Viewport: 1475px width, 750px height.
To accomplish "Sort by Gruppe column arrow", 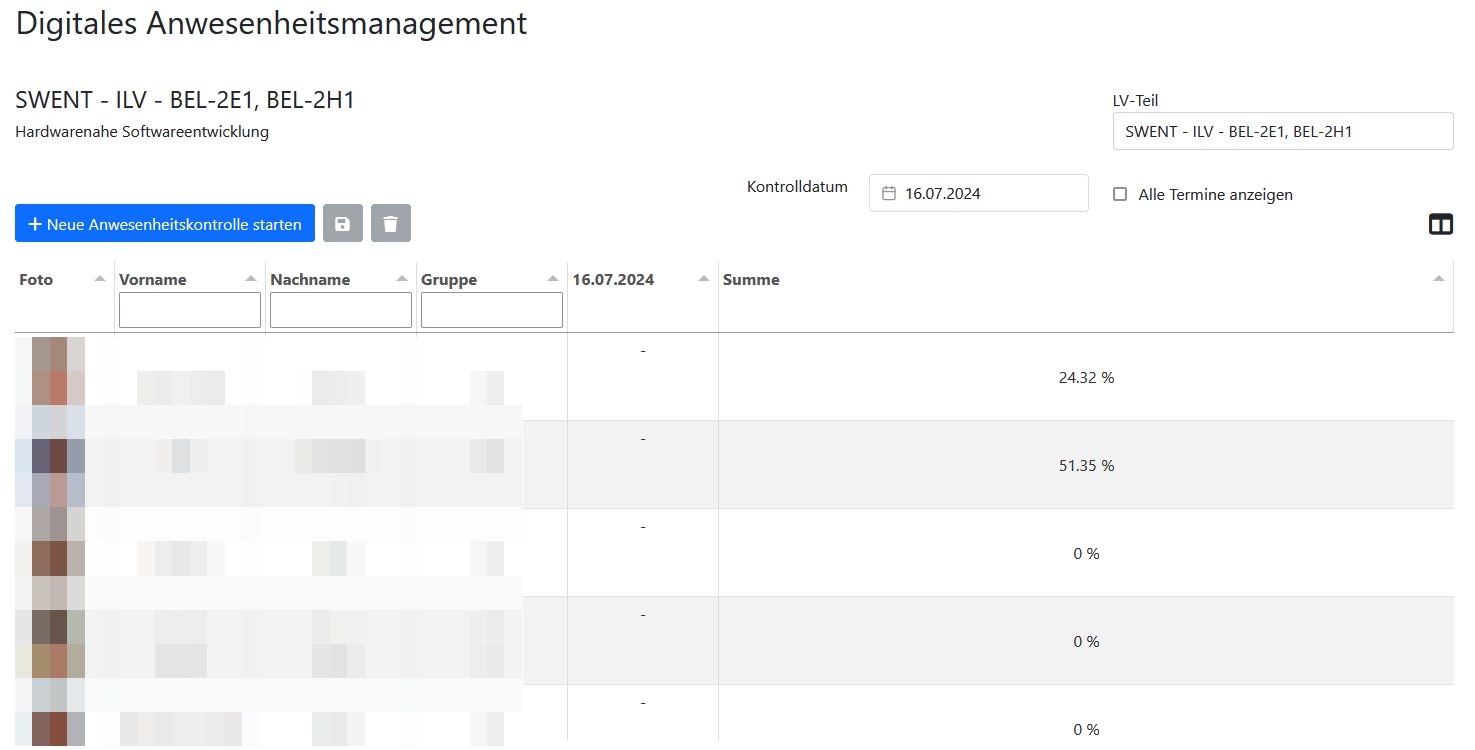I will click(x=552, y=279).
